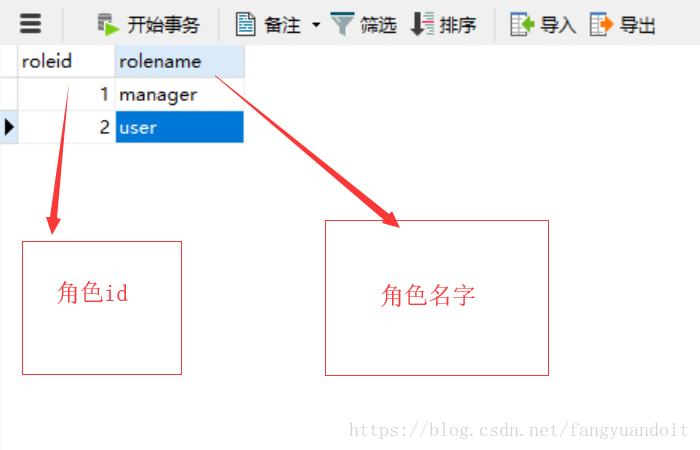Click the 导出 export icon
This screenshot has width=700, height=450.
click(x=601, y=24)
